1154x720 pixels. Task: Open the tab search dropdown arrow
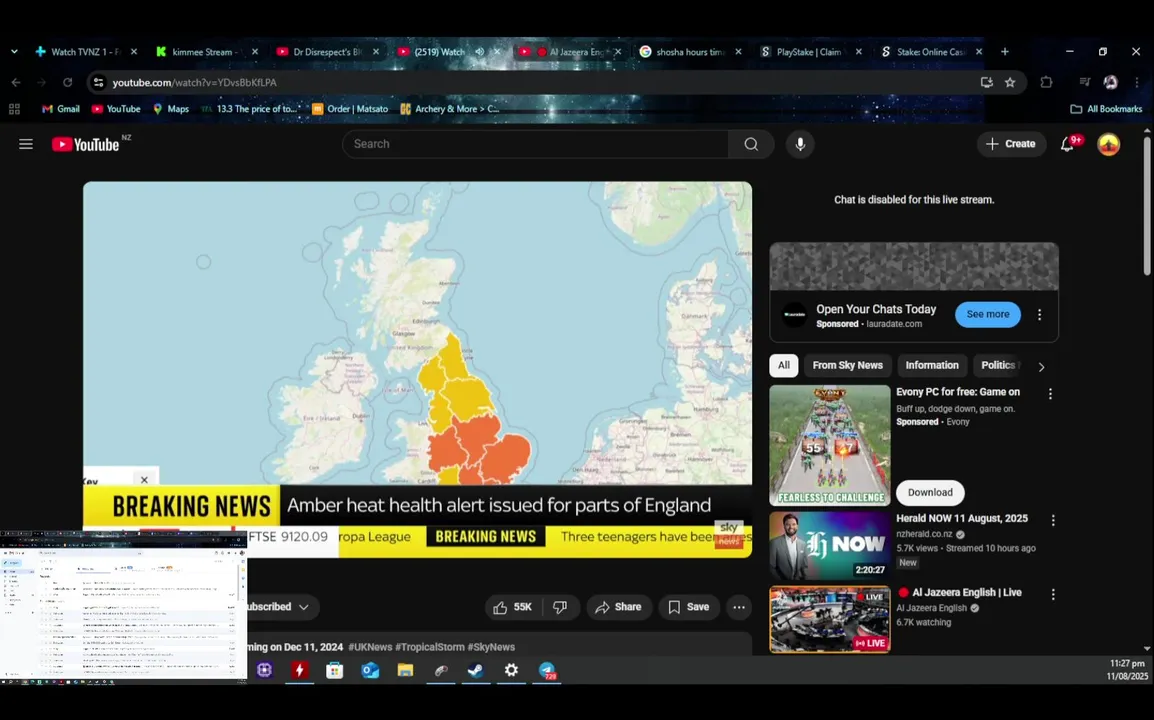tap(14, 52)
